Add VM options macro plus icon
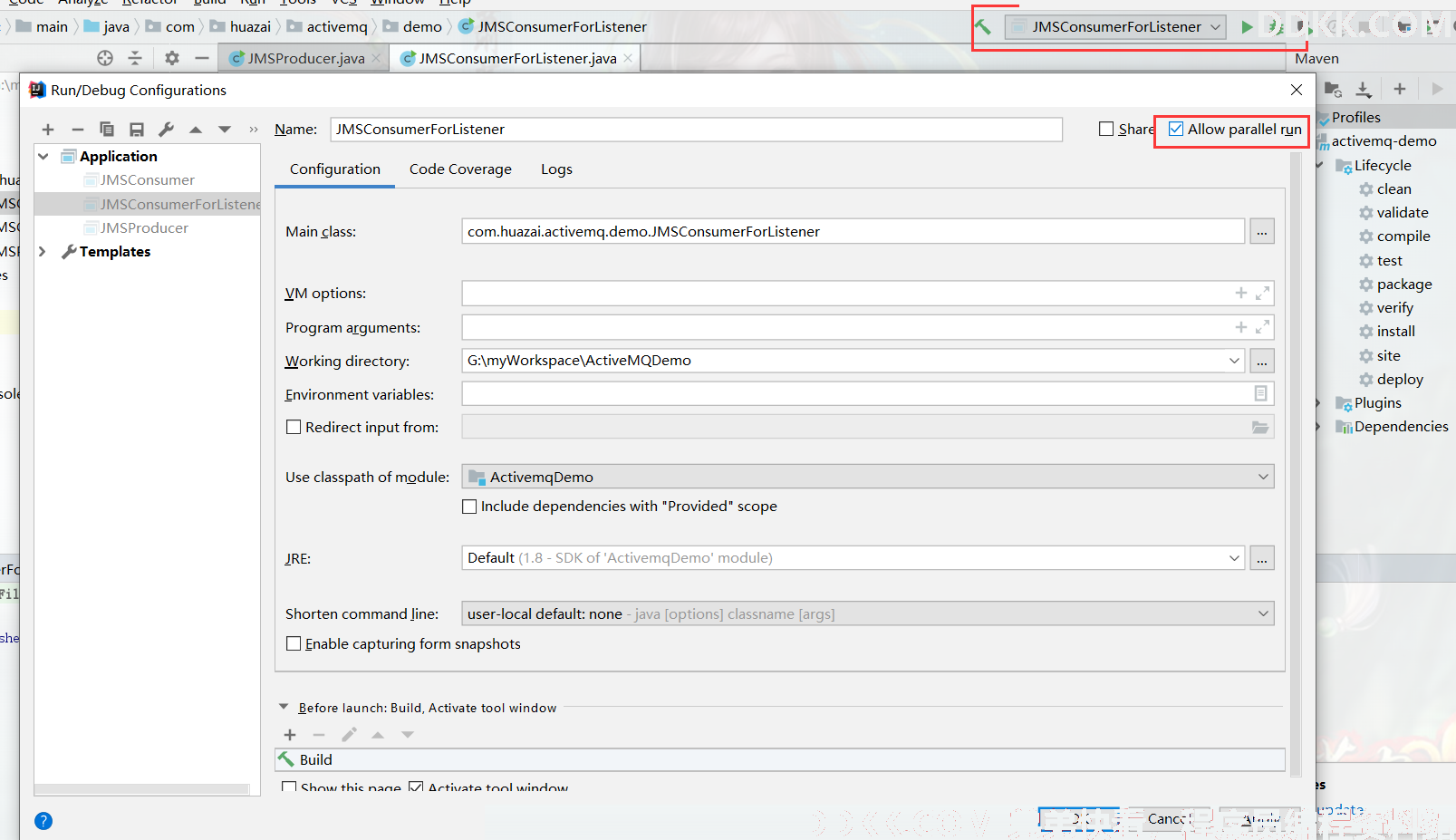The image size is (1456, 840). (1241, 293)
